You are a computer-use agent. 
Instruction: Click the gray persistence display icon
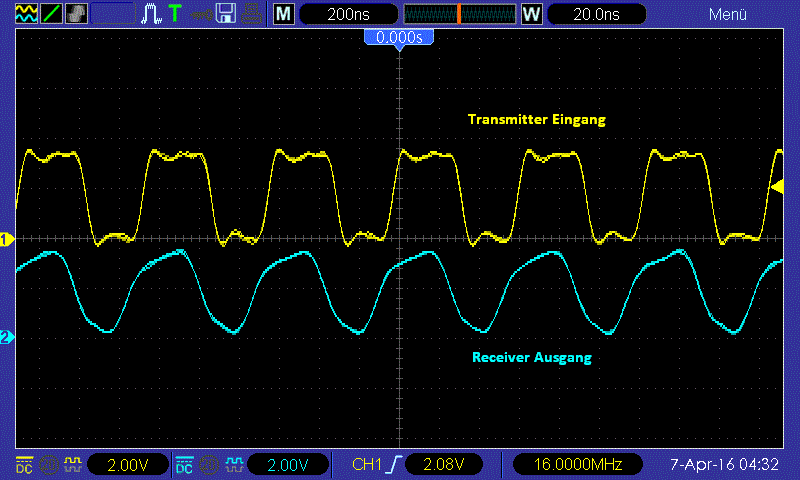pos(76,13)
